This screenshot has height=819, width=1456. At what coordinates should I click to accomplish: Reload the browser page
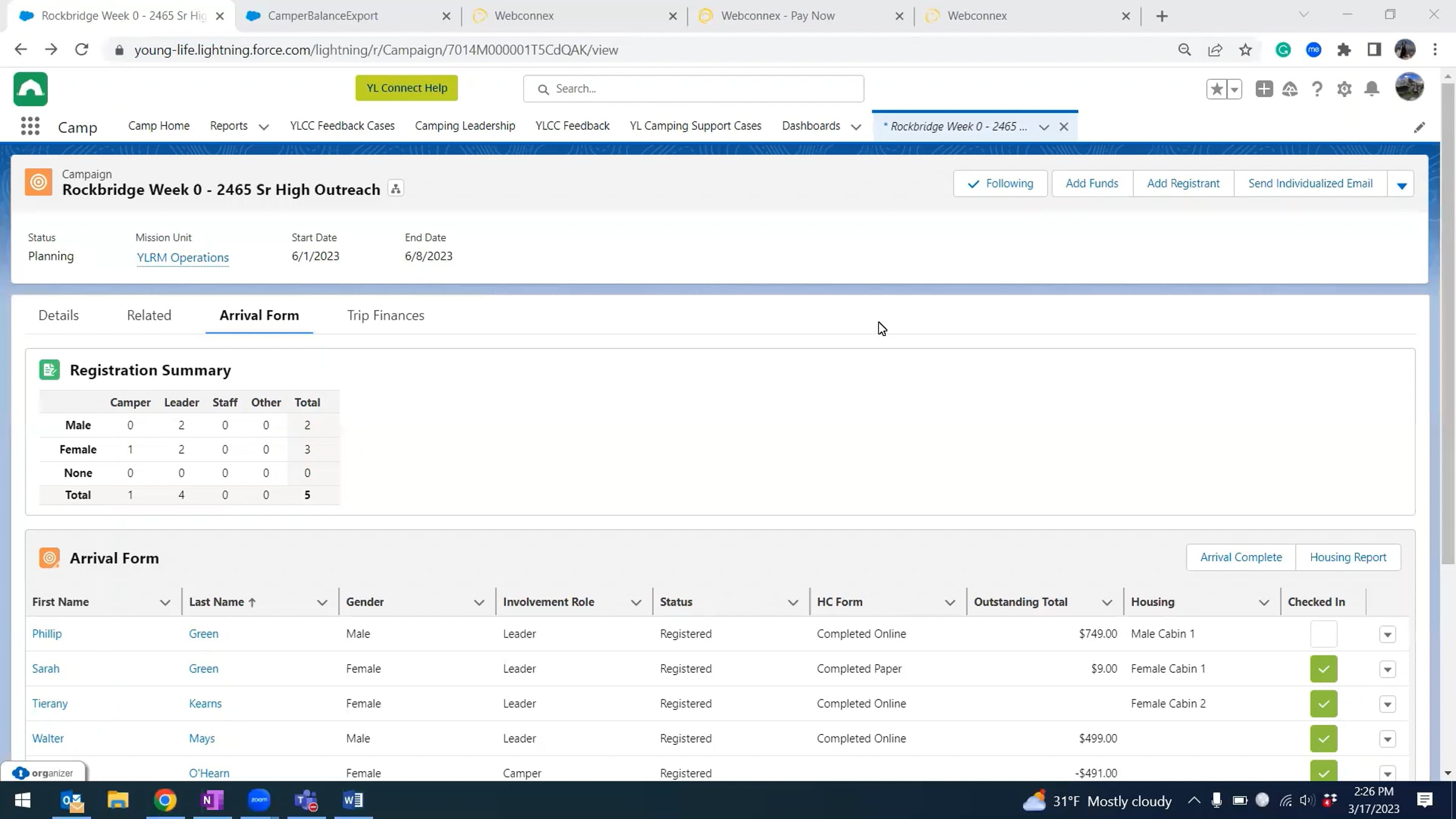tap(81, 50)
